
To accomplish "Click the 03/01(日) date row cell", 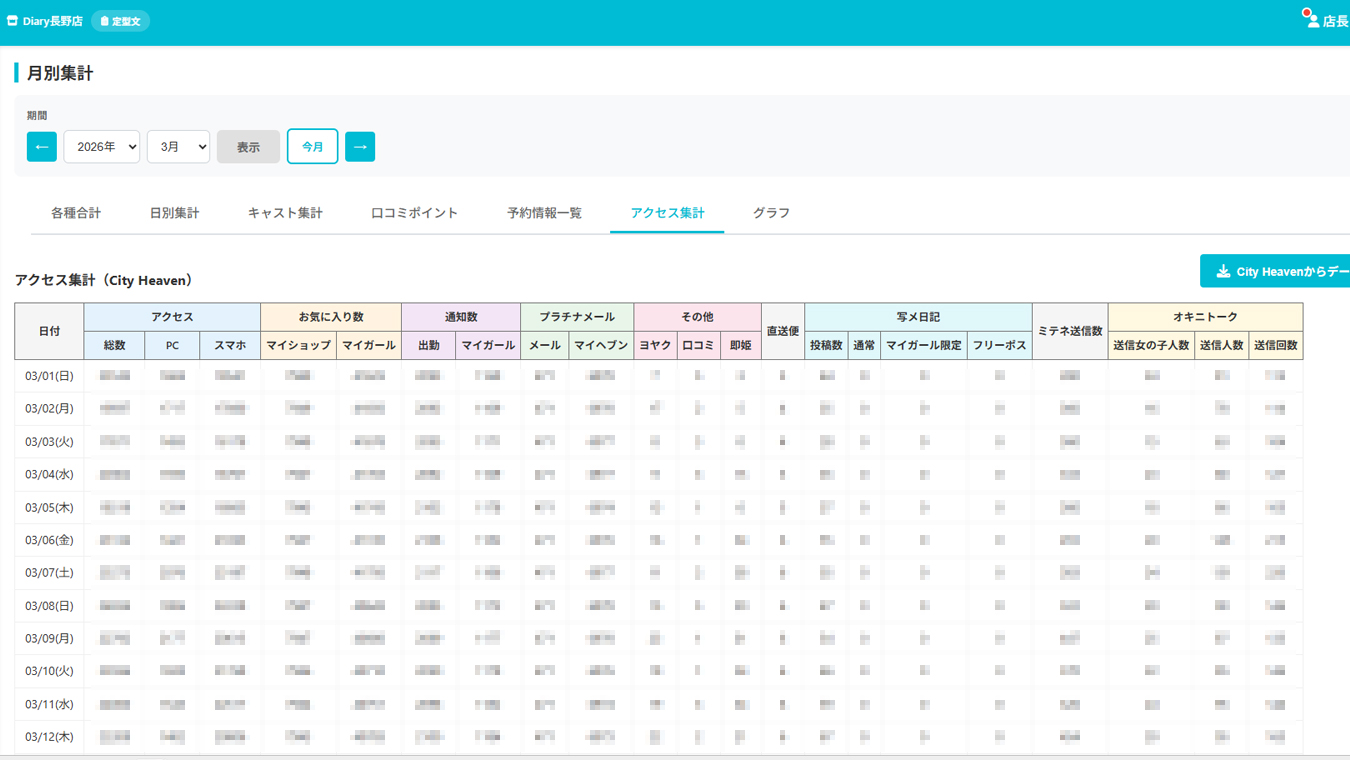I will point(49,376).
